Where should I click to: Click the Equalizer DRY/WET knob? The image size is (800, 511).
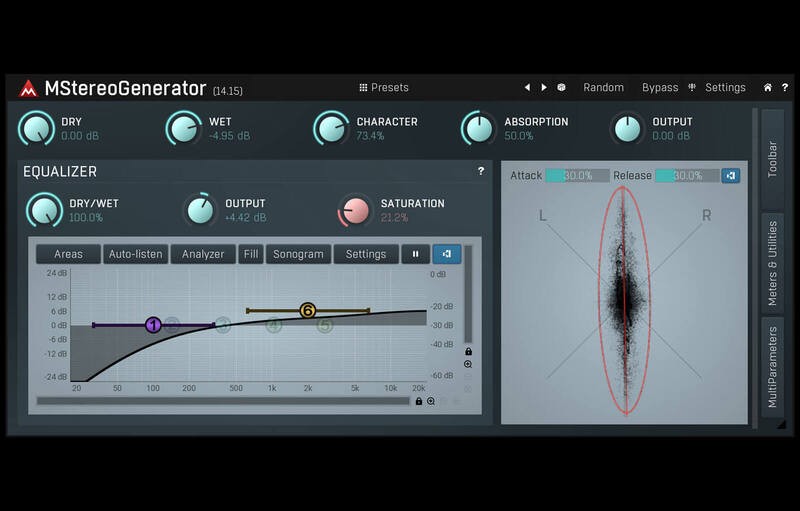tap(44, 210)
